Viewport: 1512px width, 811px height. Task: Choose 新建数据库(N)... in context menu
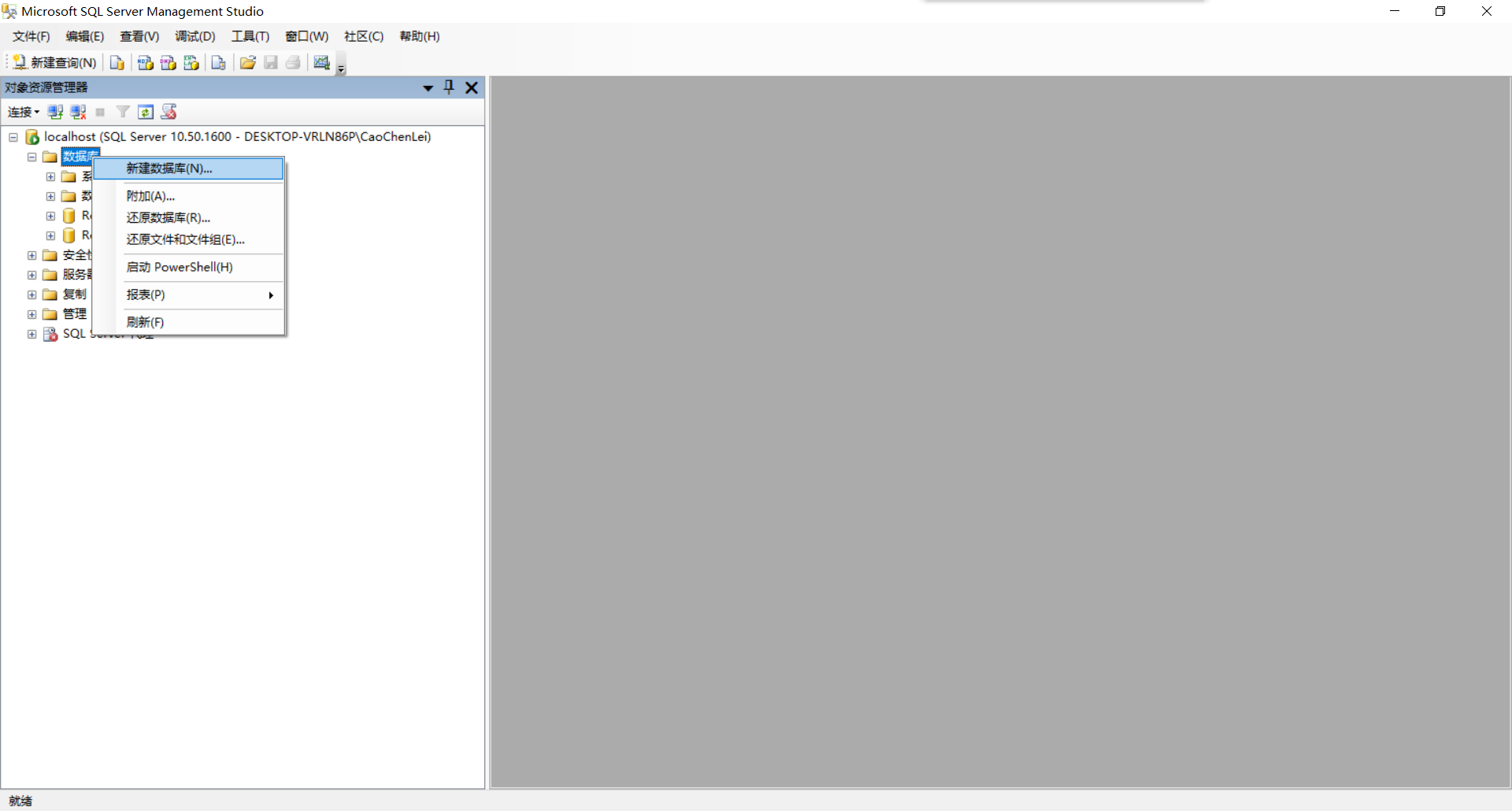point(188,168)
